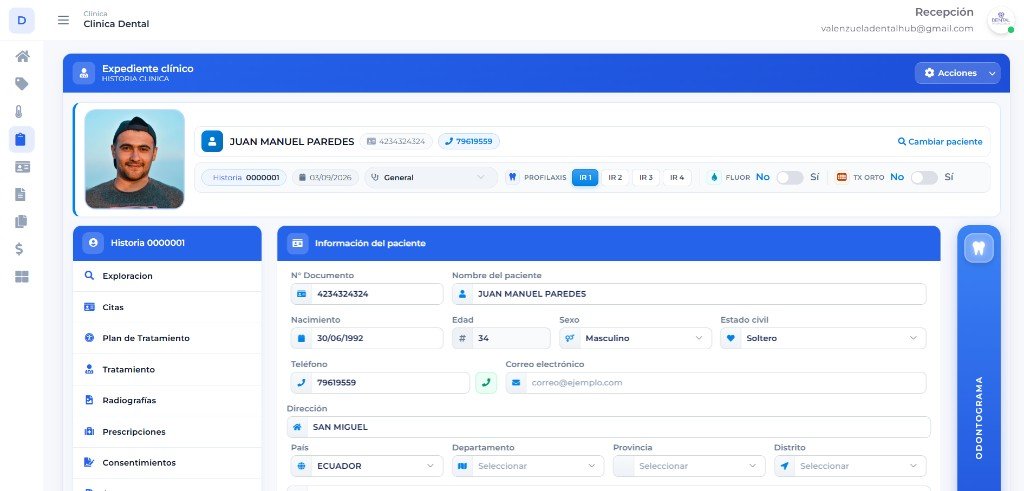Click the patient photo thumbnail

[135, 159]
